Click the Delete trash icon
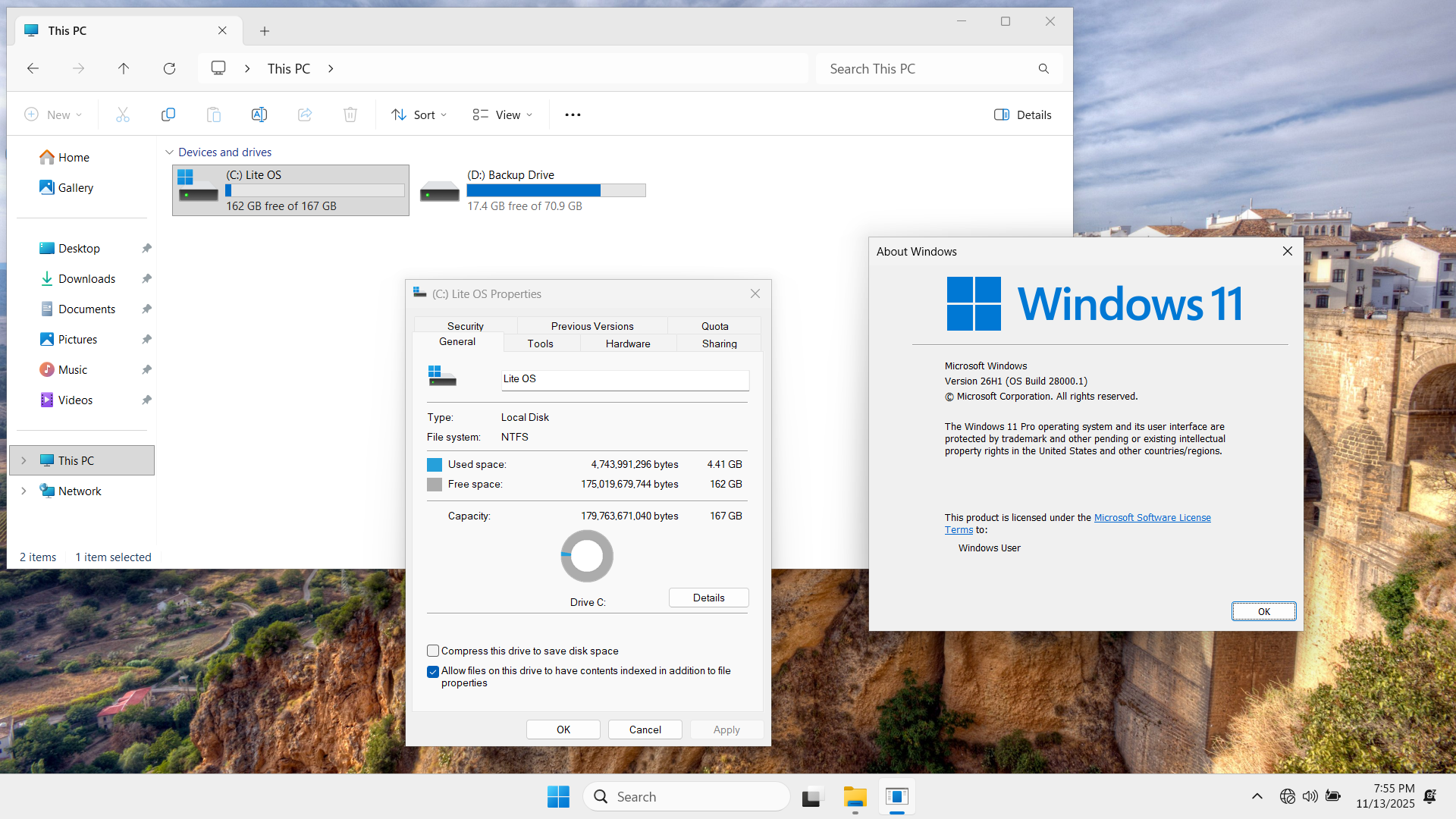The image size is (1456, 819). (x=350, y=115)
